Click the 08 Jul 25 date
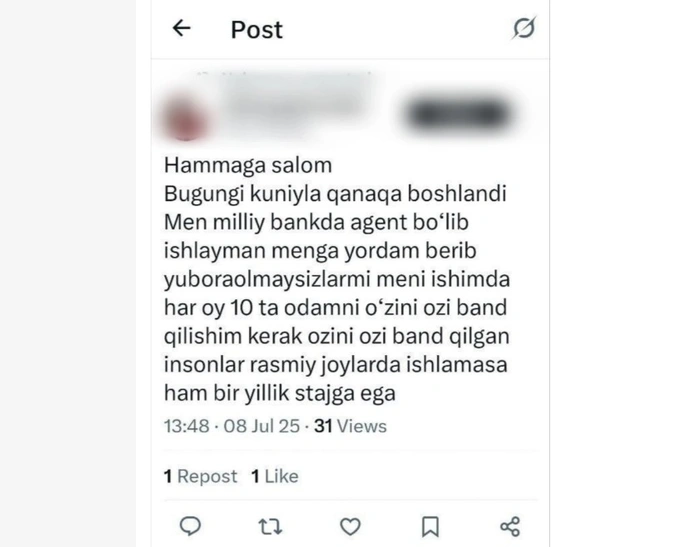This screenshot has height=547, width=680. pos(262,426)
